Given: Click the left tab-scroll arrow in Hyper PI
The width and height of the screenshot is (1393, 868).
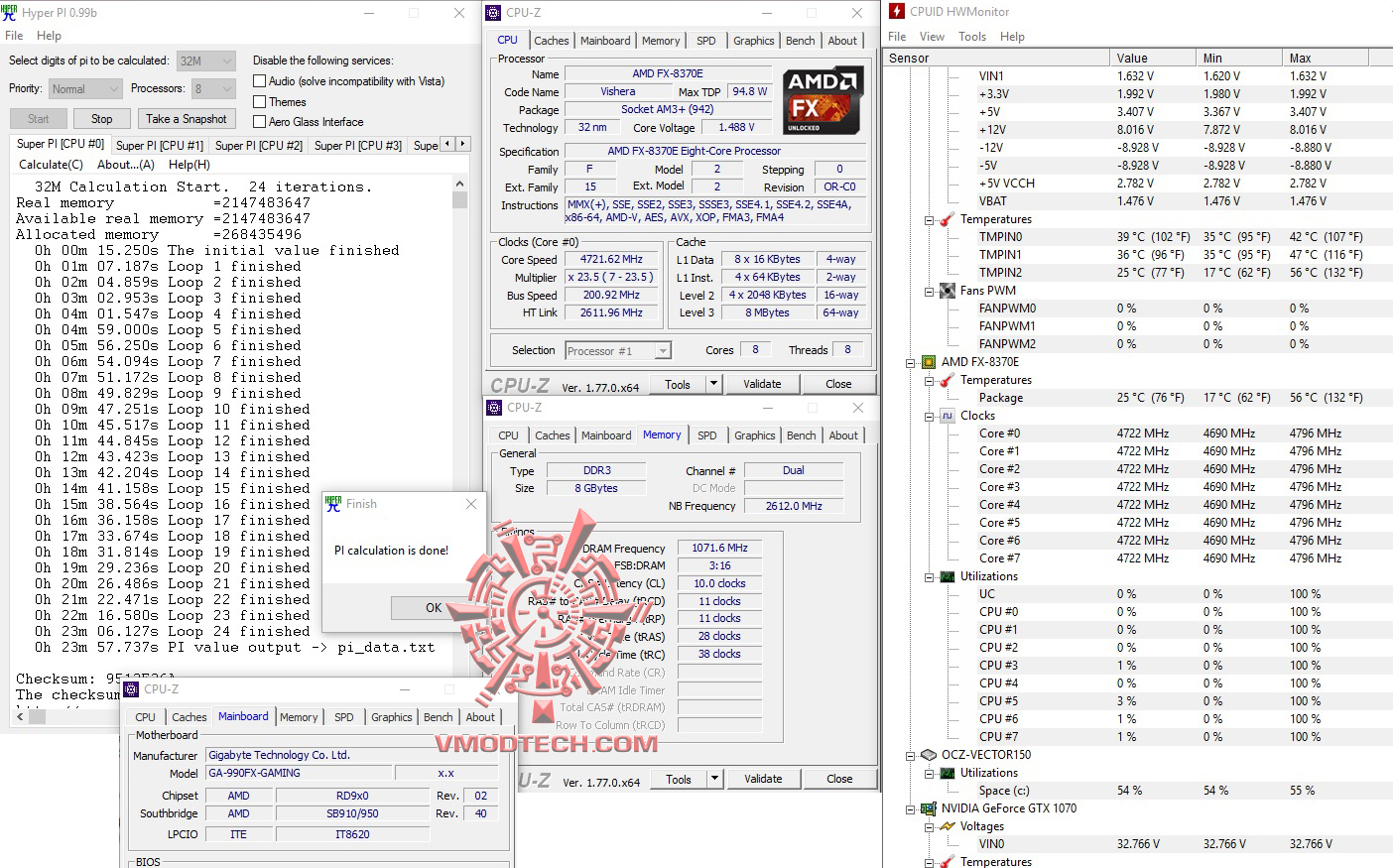Looking at the screenshot, I should pyautogui.click(x=447, y=144).
